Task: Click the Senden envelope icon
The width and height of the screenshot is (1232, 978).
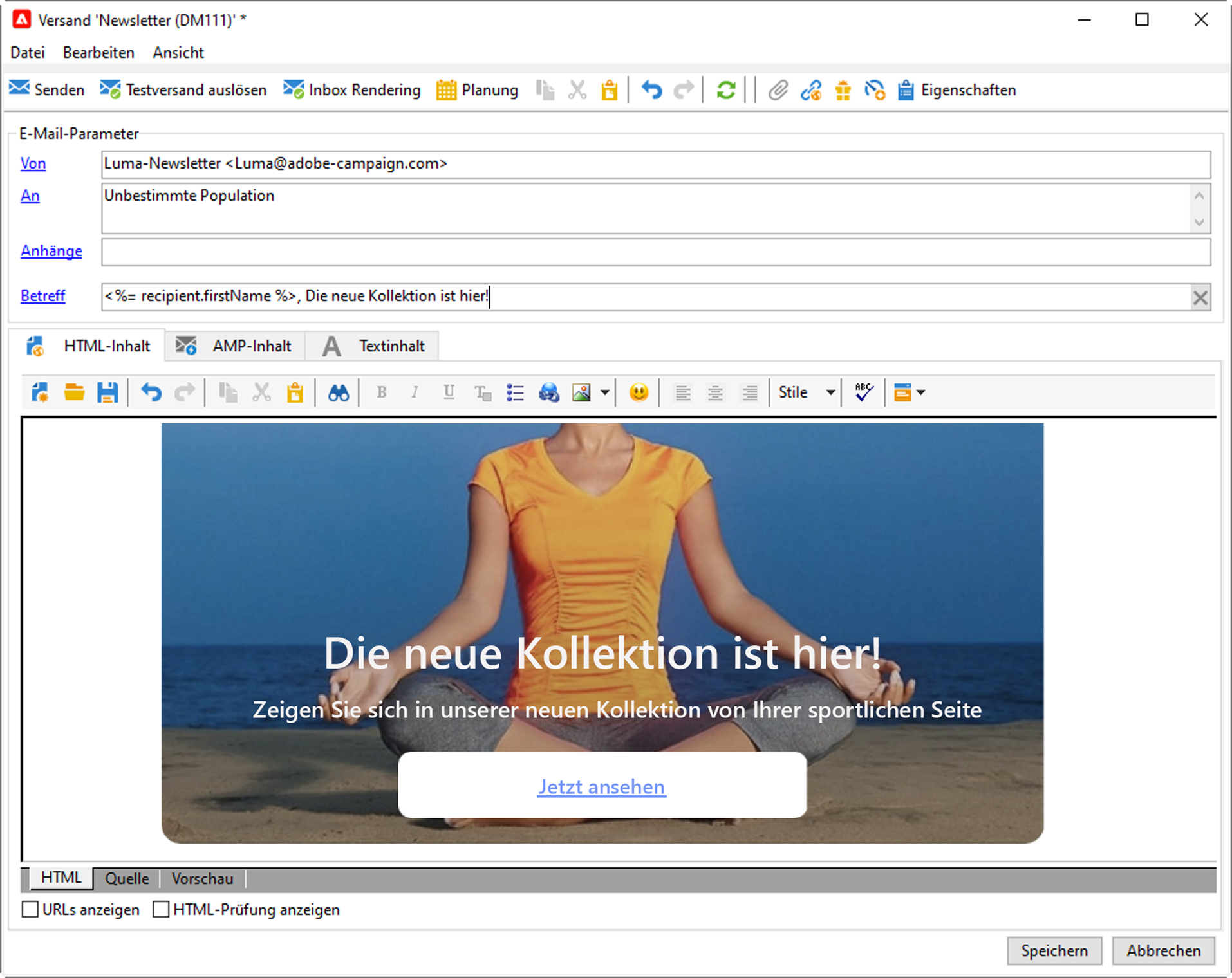Action: coord(19,89)
